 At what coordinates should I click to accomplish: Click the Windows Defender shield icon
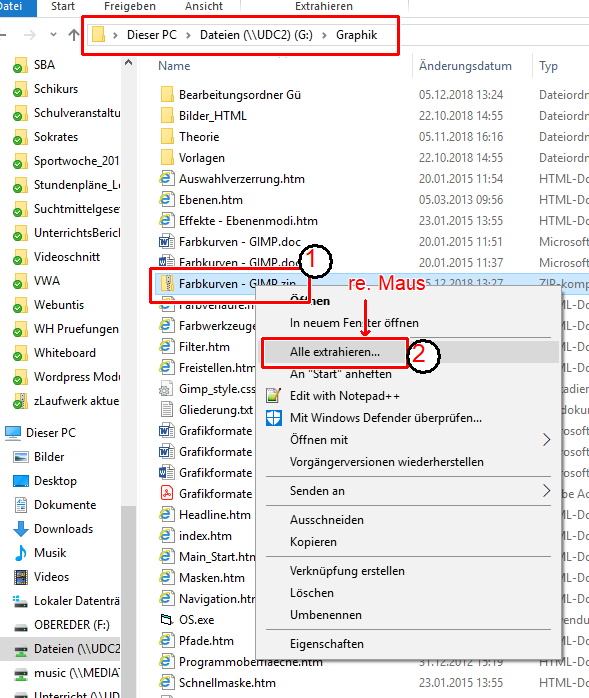click(273, 418)
